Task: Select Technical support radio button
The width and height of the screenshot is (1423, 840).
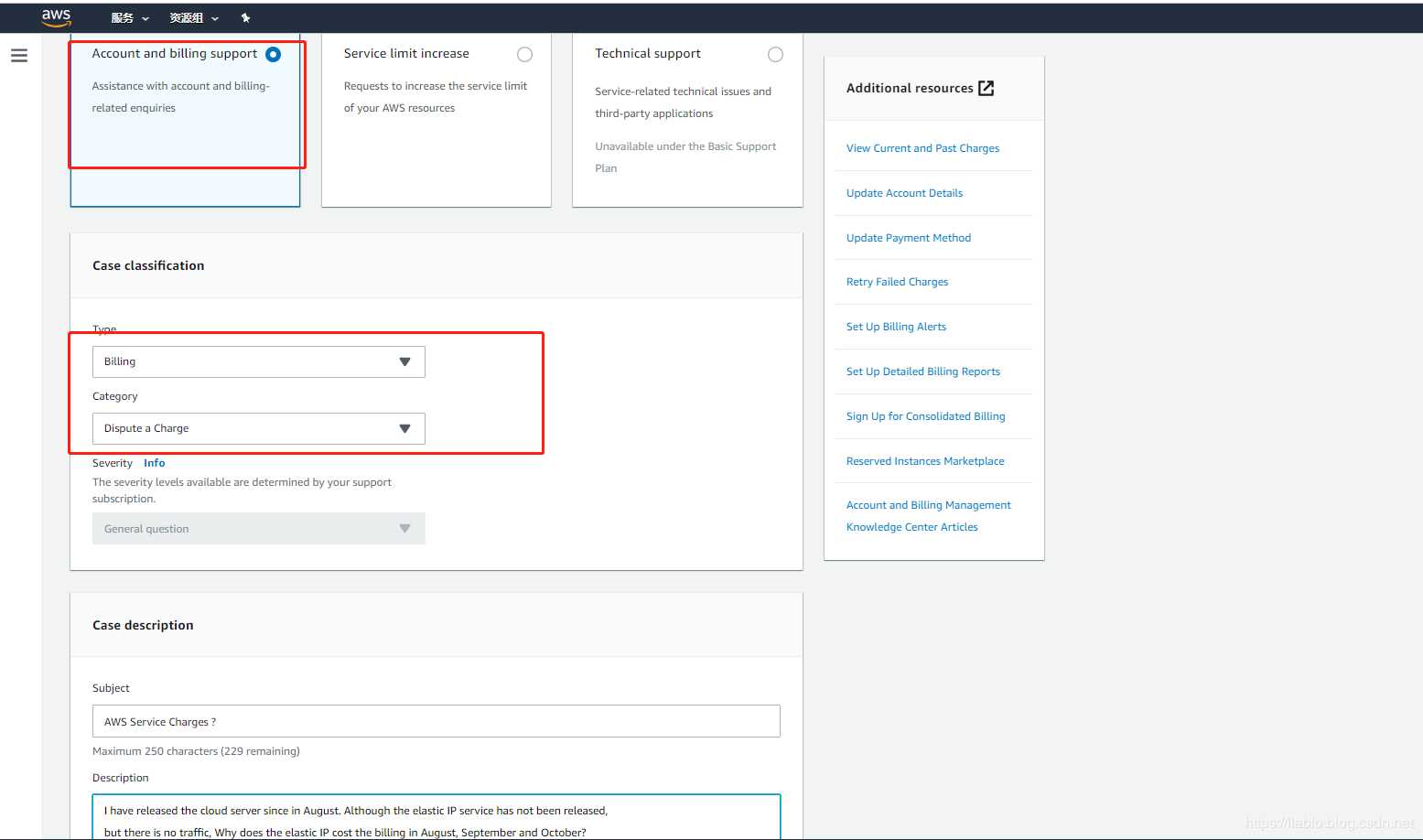Action: pos(775,55)
